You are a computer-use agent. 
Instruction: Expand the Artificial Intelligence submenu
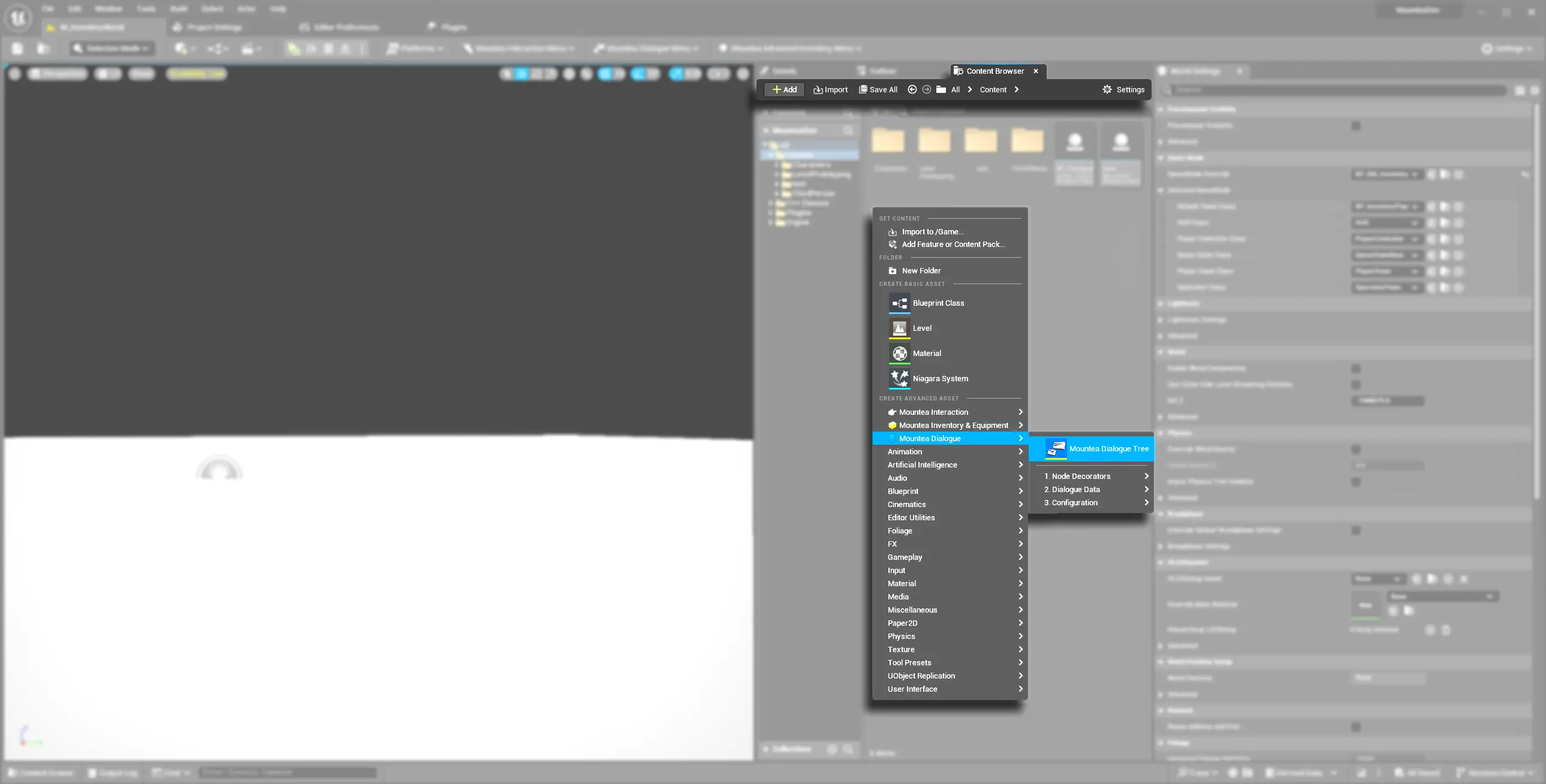922,465
